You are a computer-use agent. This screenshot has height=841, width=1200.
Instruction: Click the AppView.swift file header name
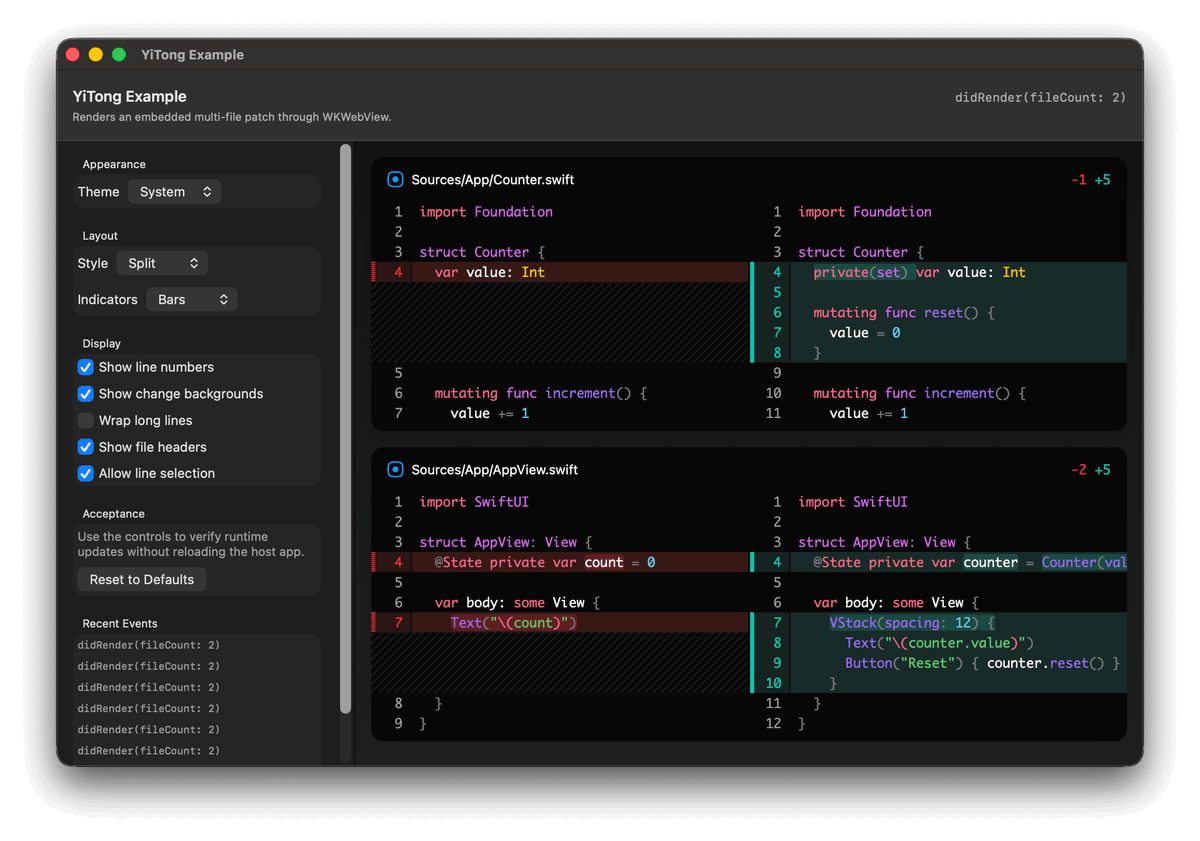pos(495,470)
